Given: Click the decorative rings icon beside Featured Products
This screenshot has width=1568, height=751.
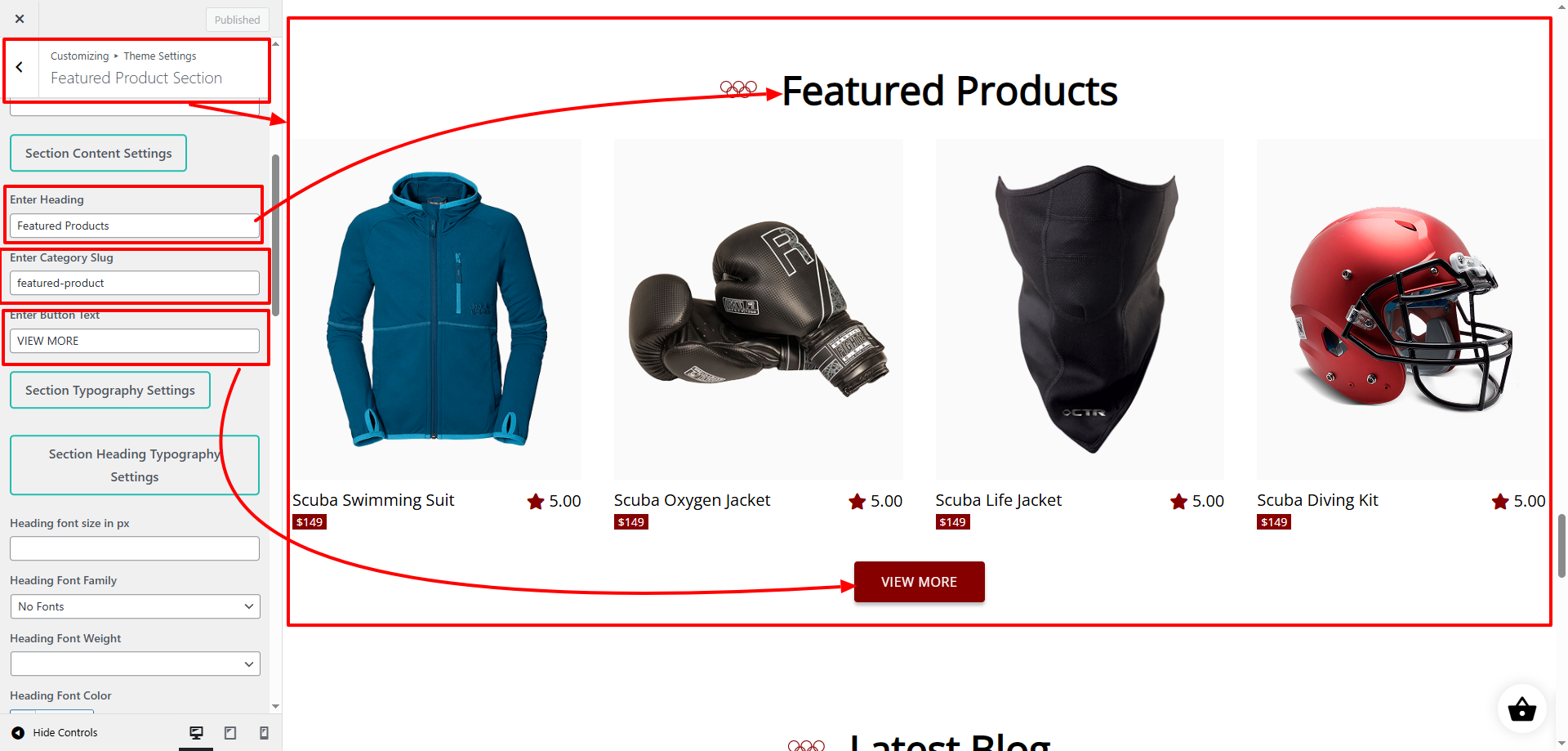Looking at the screenshot, I should (x=738, y=88).
